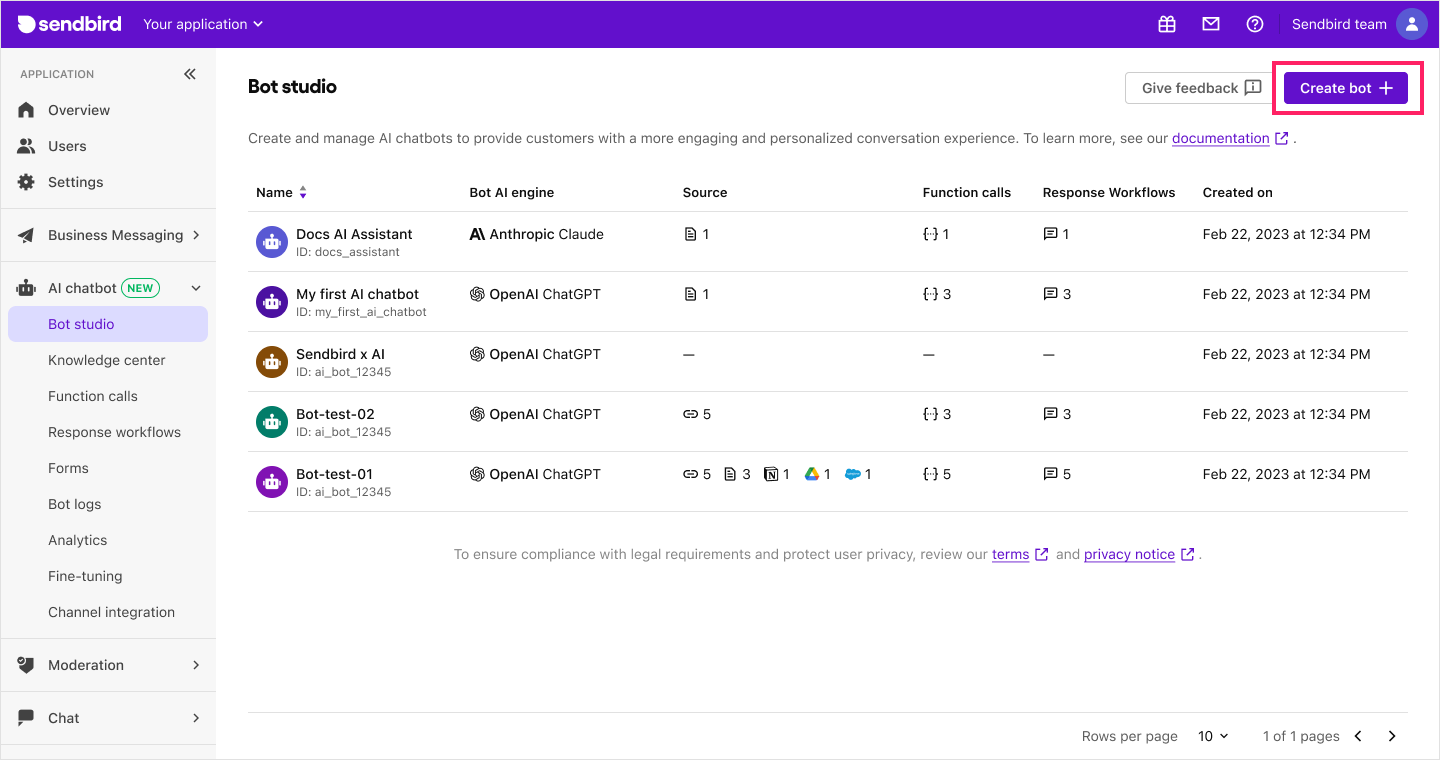The height and width of the screenshot is (760, 1440).
Task: Click the Sendbird team profile avatar
Action: click(x=1411, y=24)
